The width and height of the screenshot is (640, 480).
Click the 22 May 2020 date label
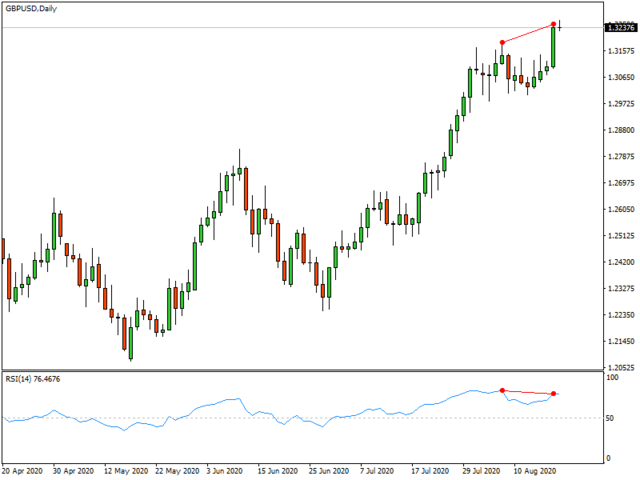(177, 471)
